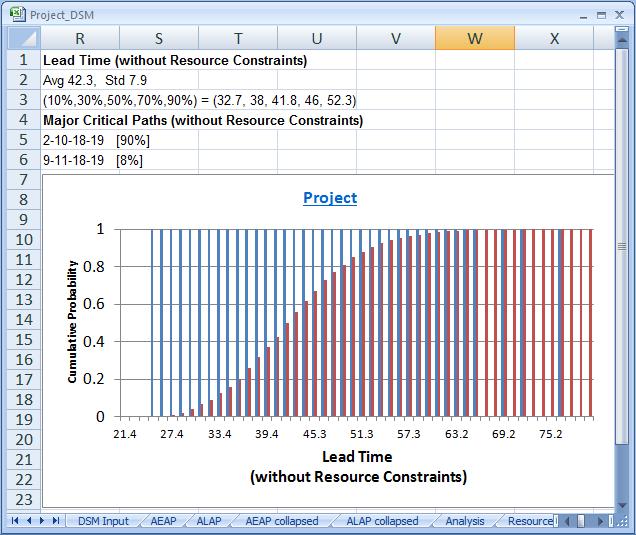
Task: Select highlighted column W header
Action: (475, 39)
